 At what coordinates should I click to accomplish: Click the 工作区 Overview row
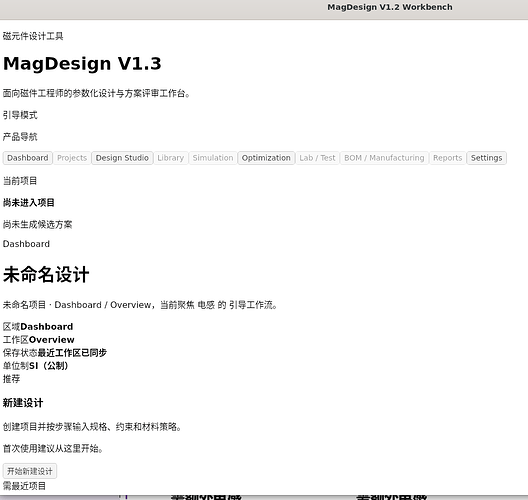[x=39, y=340]
